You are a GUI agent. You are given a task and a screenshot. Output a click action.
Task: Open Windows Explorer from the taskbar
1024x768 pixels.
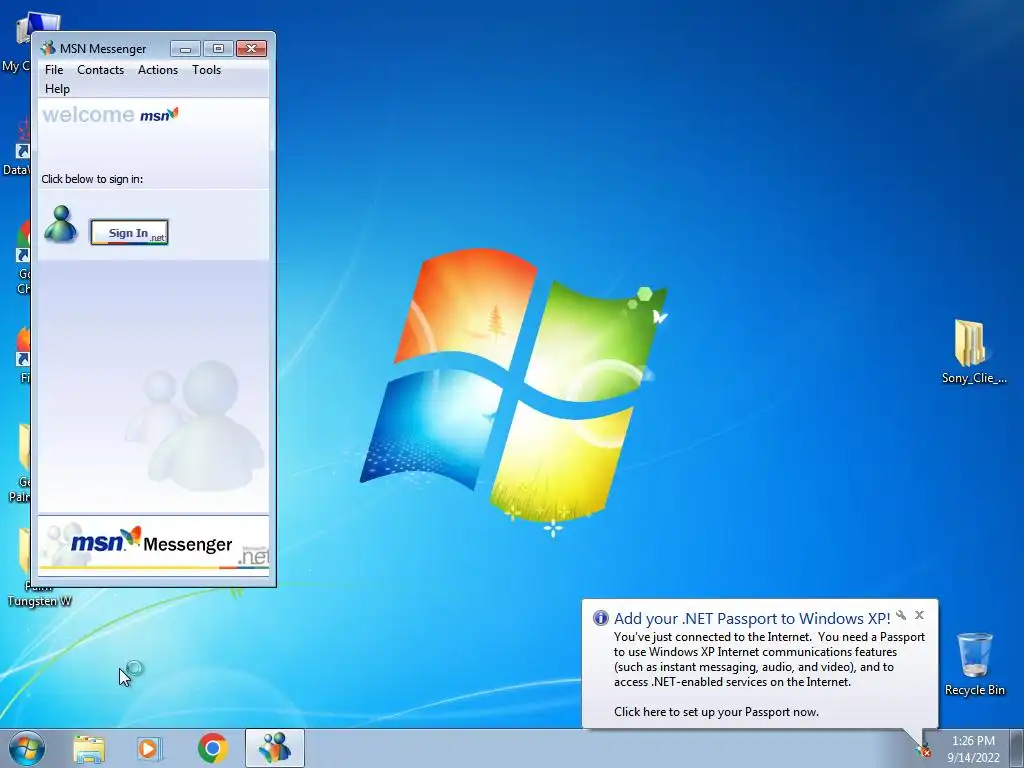(x=89, y=748)
